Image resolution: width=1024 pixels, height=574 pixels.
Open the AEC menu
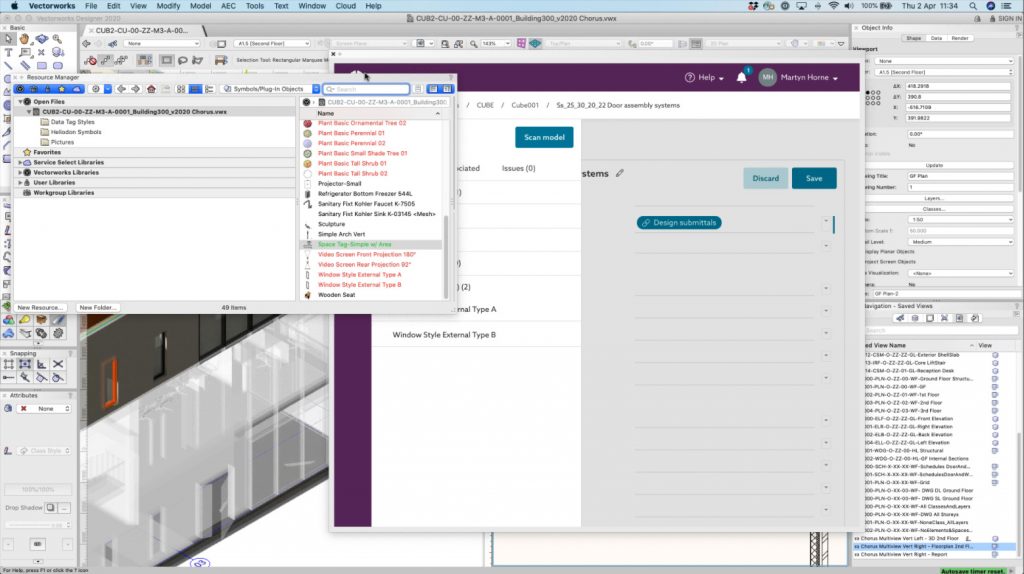click(228, 6)
